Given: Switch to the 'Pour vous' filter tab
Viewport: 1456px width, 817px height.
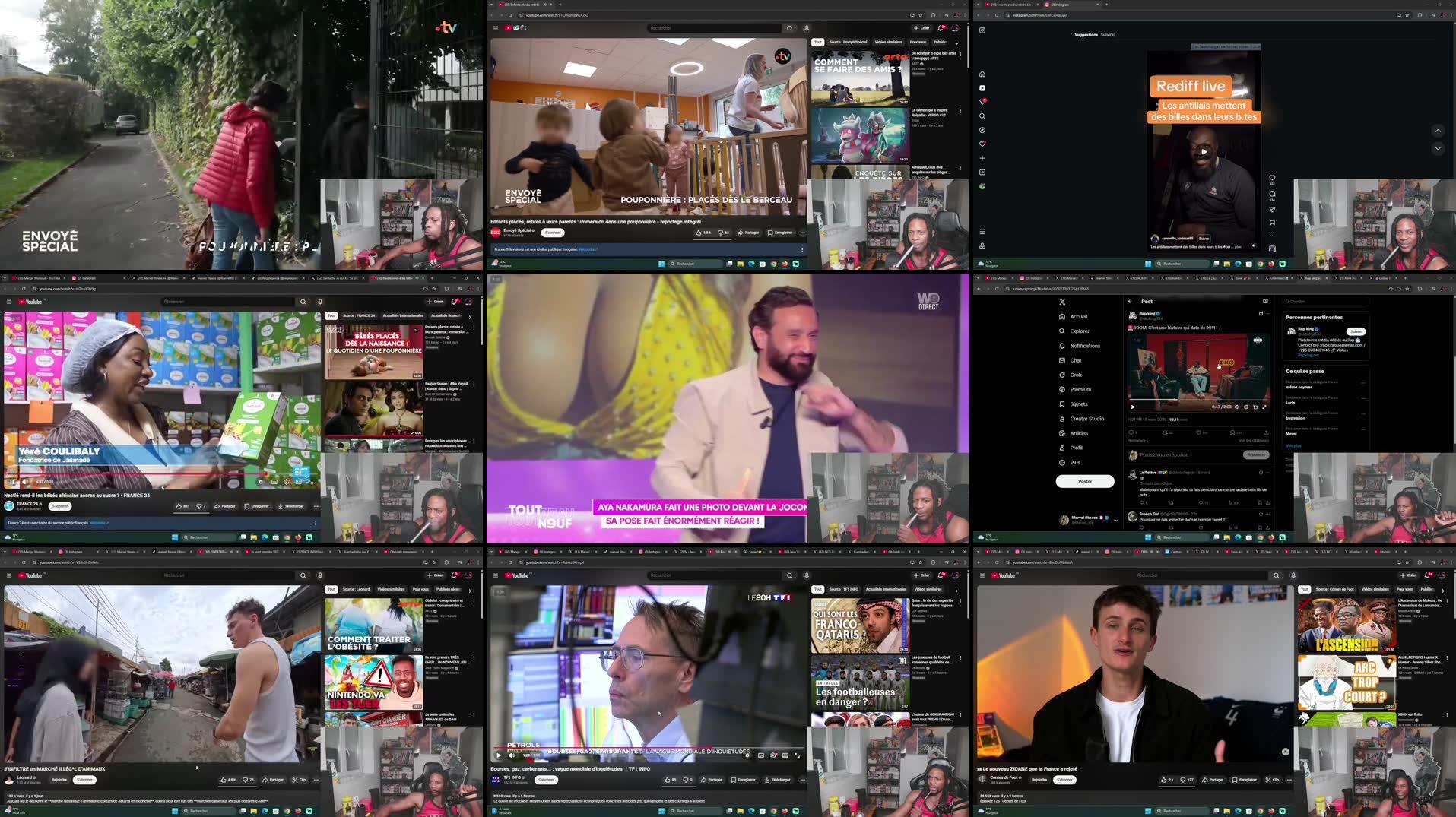Looking at the screenshot, I should coord(918,43).
